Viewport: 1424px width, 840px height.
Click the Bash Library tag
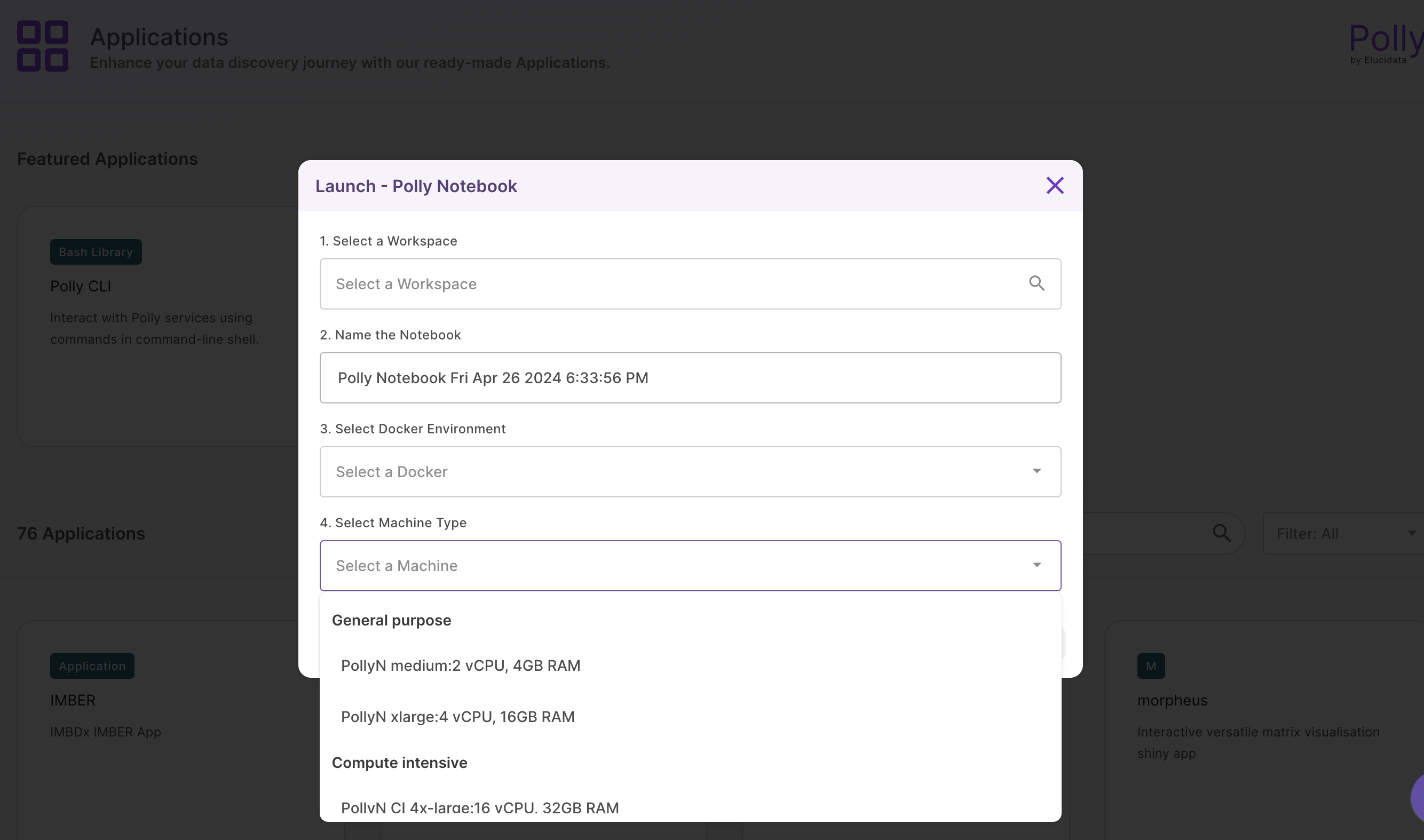point(96,252)
